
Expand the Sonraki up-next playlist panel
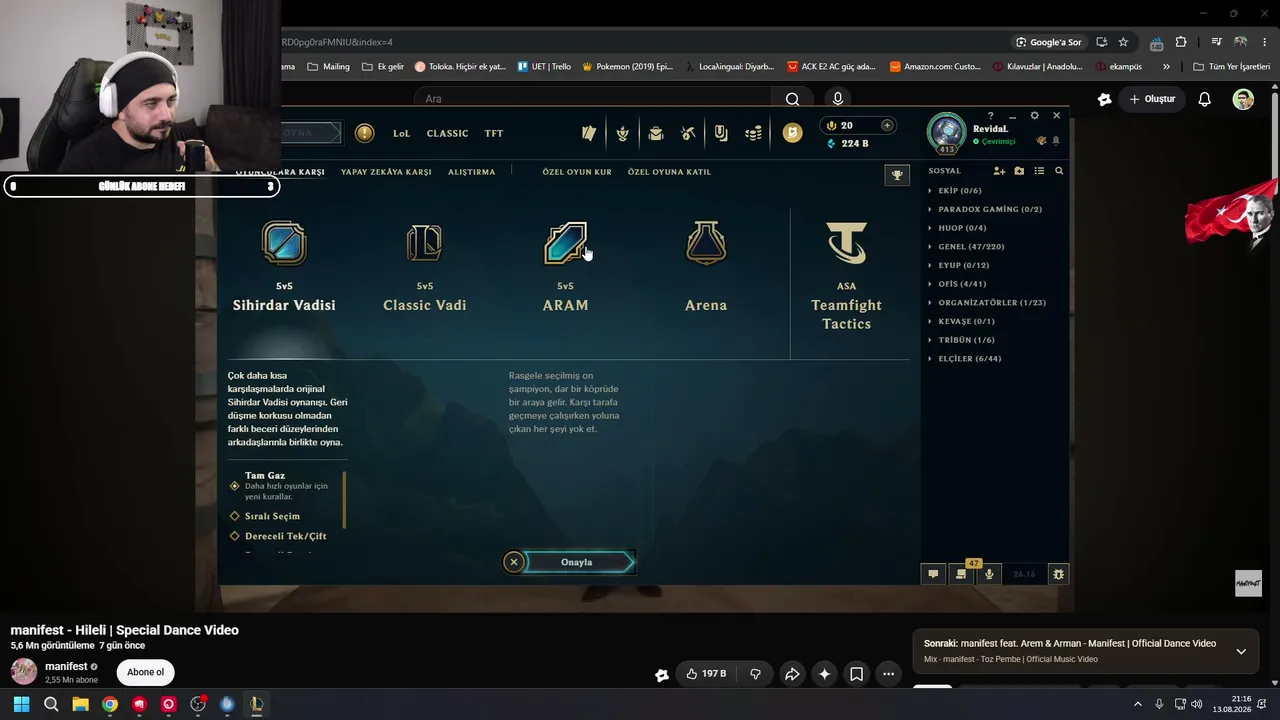[1241, 651]
